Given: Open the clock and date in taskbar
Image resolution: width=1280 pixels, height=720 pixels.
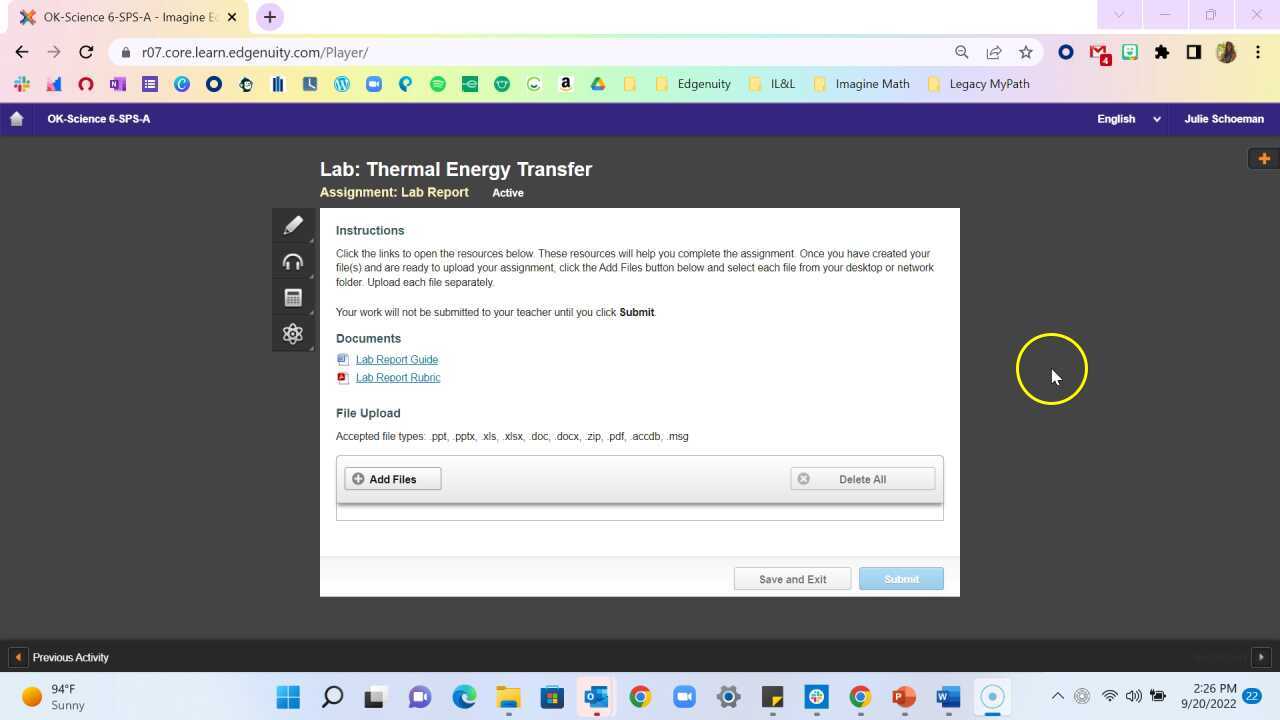Looking at the screenshot, I should (1208, 696).
